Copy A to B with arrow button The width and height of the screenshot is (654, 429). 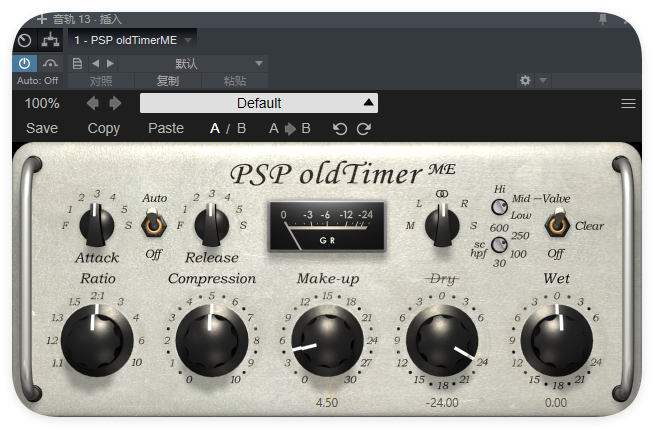290,128
